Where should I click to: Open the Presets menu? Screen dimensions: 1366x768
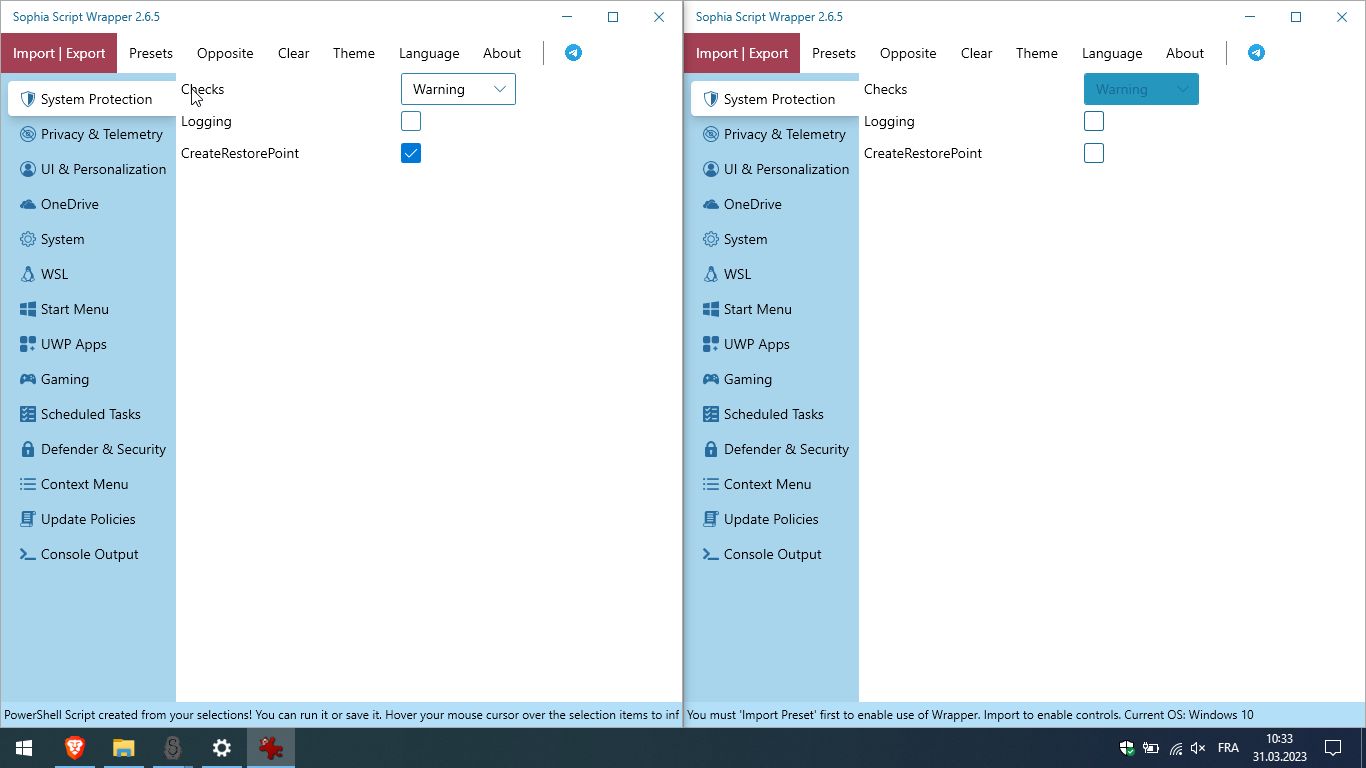(151, 53)
